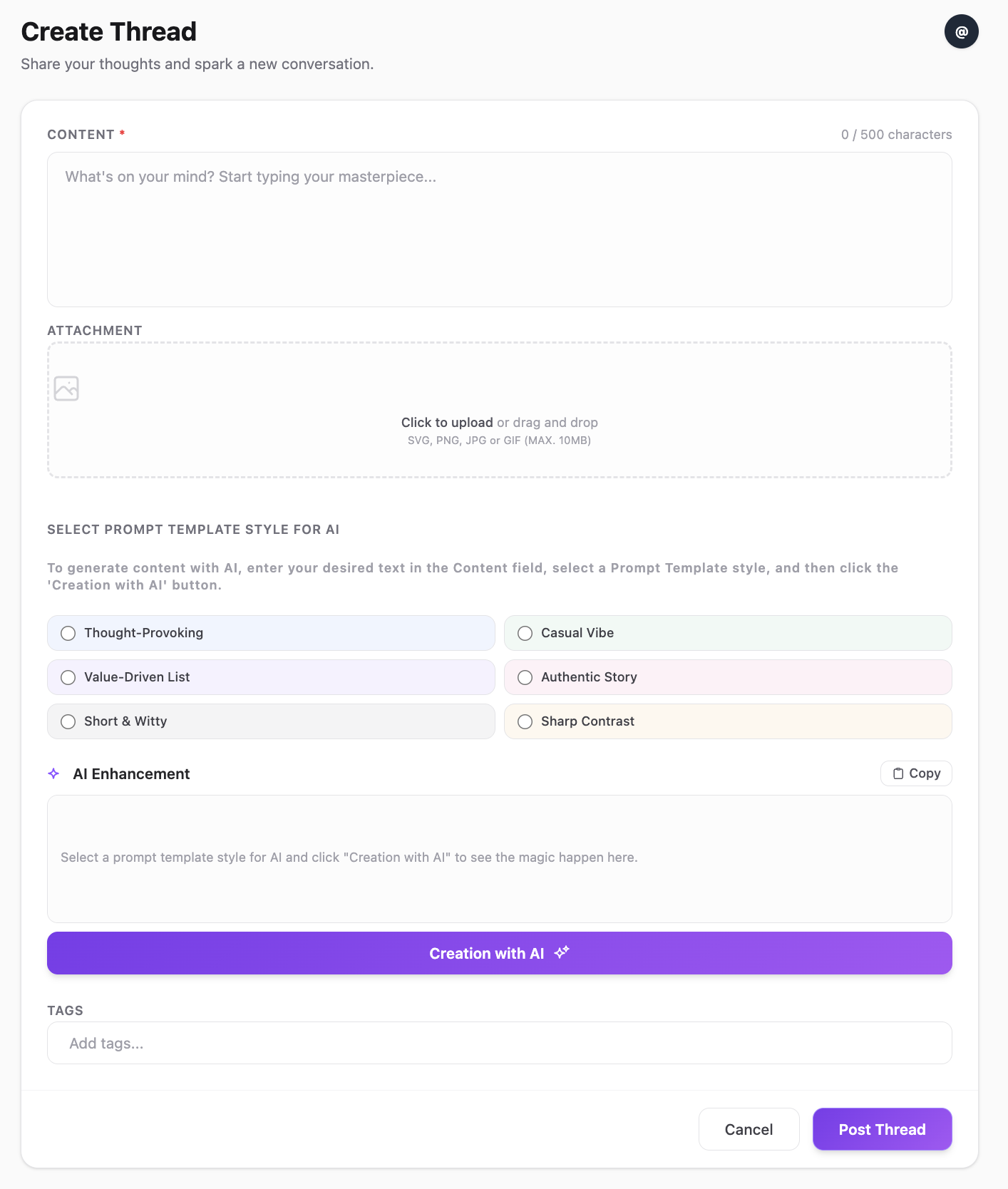
Task: Select the Short & Witty option
Action: point(68,721)
